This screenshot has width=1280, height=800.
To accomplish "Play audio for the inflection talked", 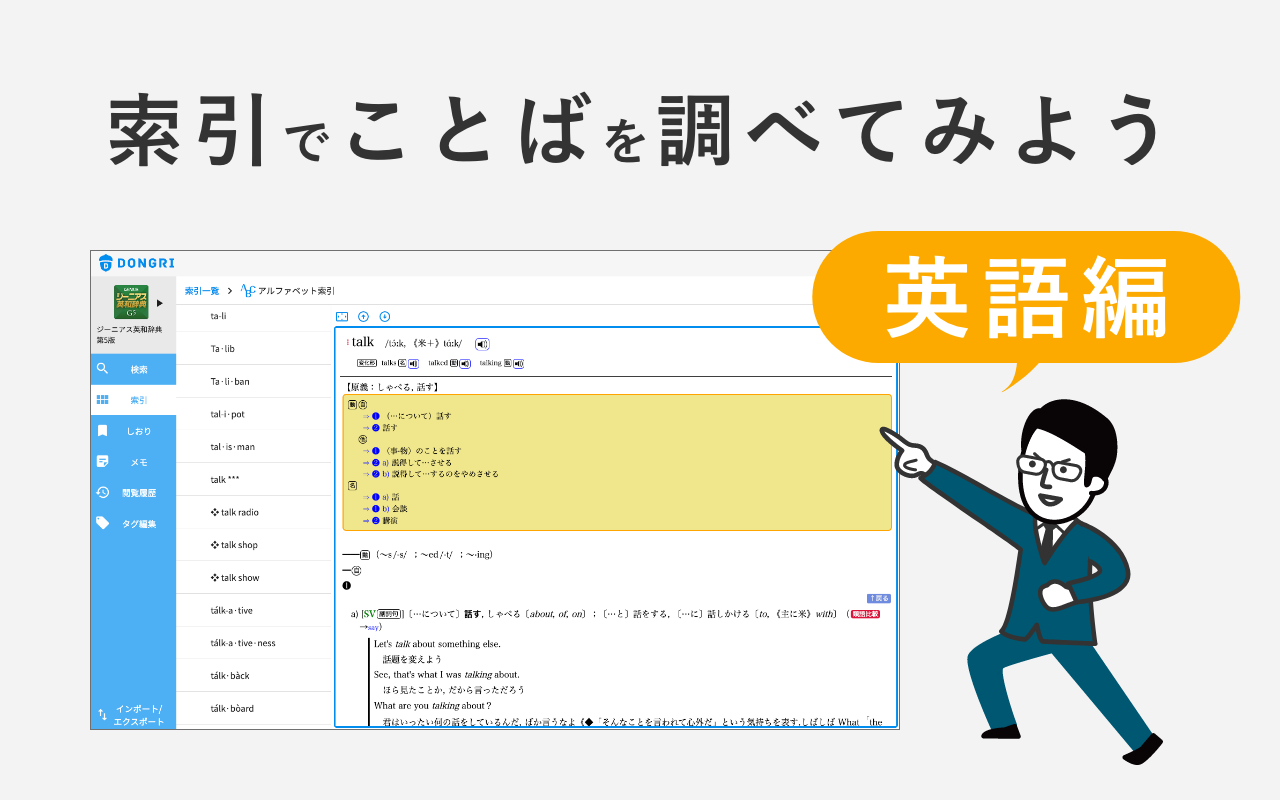I will 467,363.
